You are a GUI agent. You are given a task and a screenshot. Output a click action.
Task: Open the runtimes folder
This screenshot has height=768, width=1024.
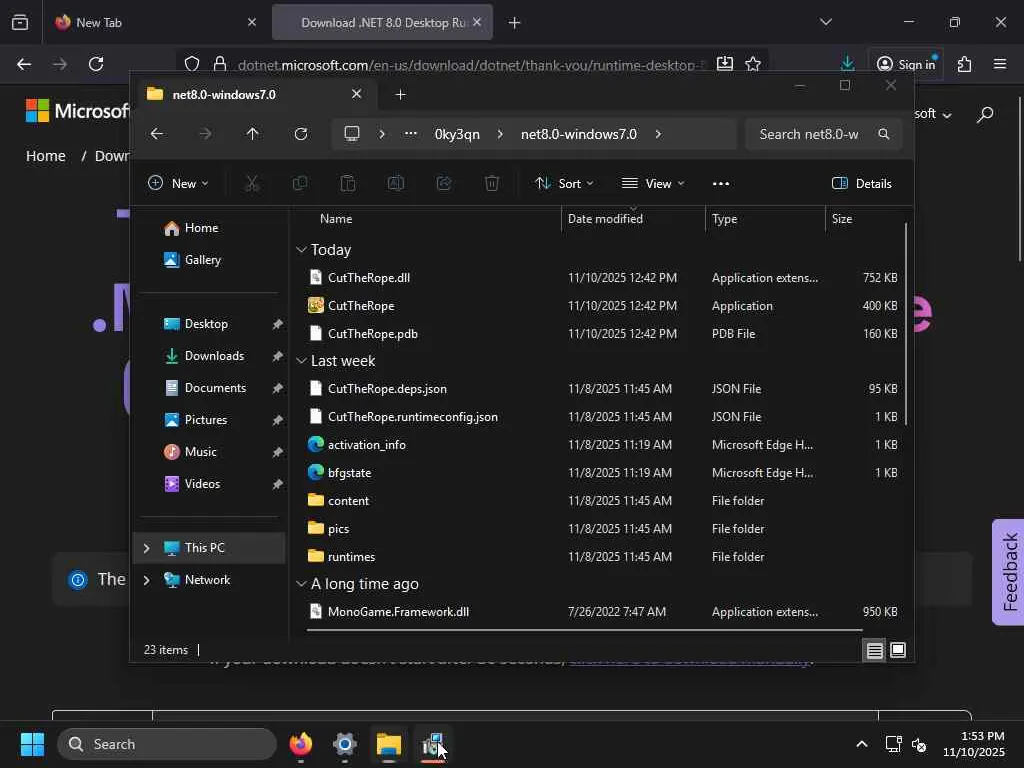[x=351, y=557]
